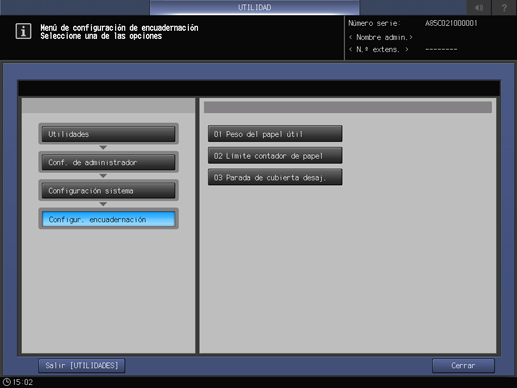Image resolution: width=517 pixels, height=388 pixels.
Task: Click the information icon beside menu title
Action: coord(23,31)
